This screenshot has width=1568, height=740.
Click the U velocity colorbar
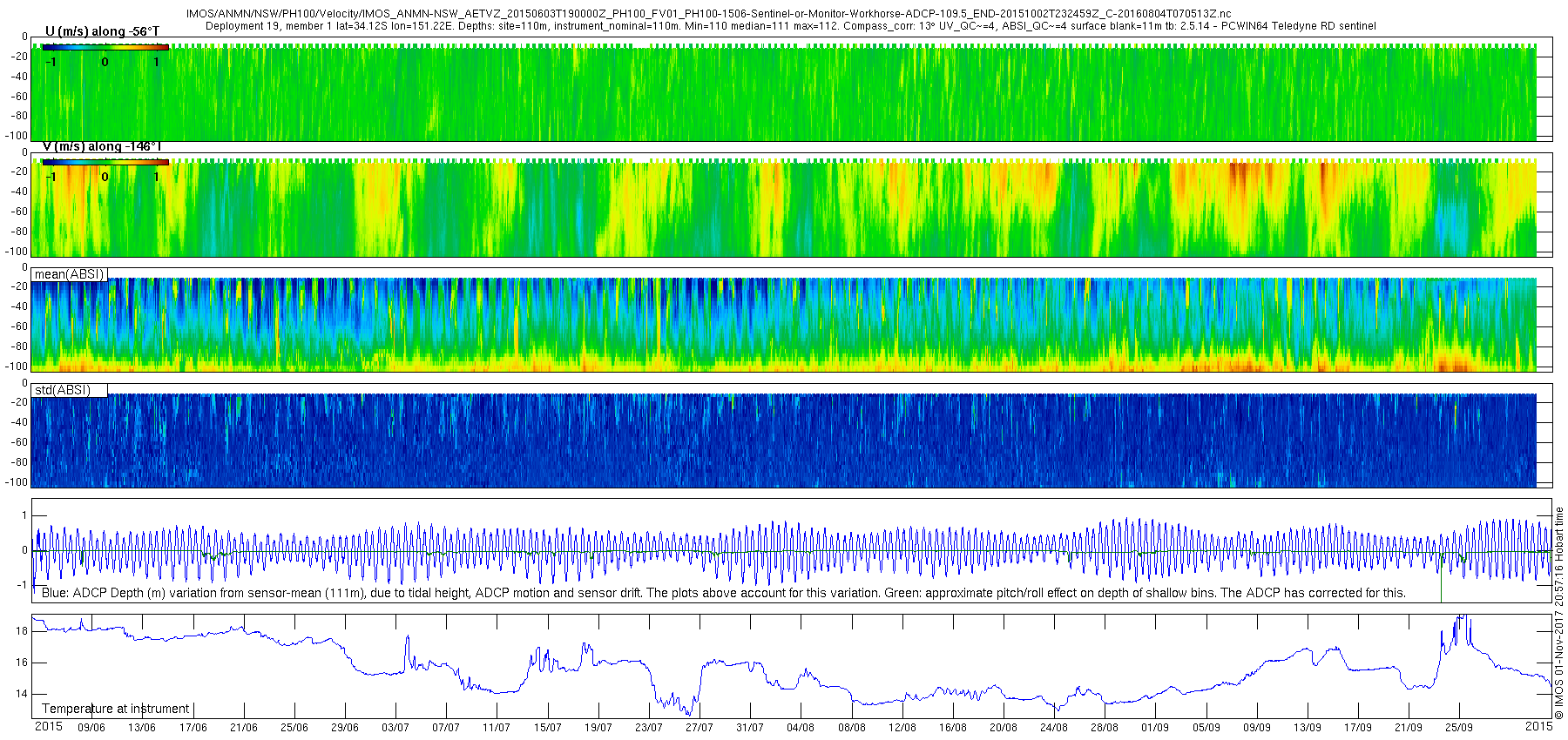pos(105,47)
